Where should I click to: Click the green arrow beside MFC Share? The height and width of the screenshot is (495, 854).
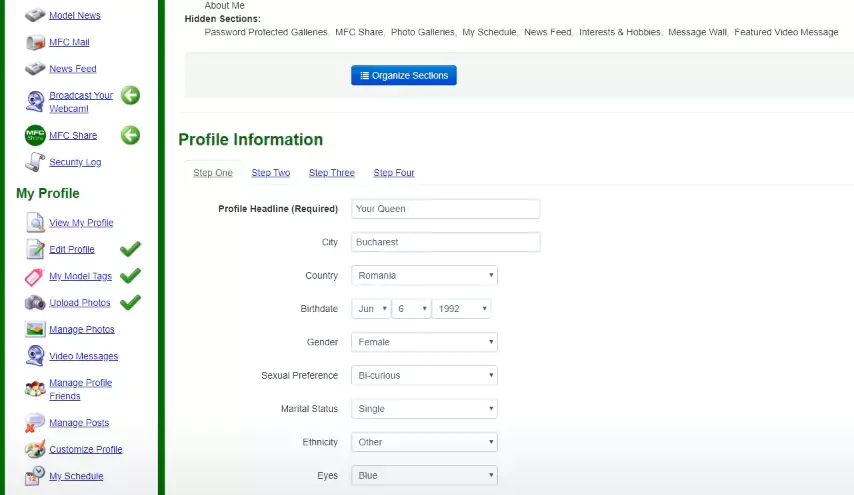tap(130, 135)
